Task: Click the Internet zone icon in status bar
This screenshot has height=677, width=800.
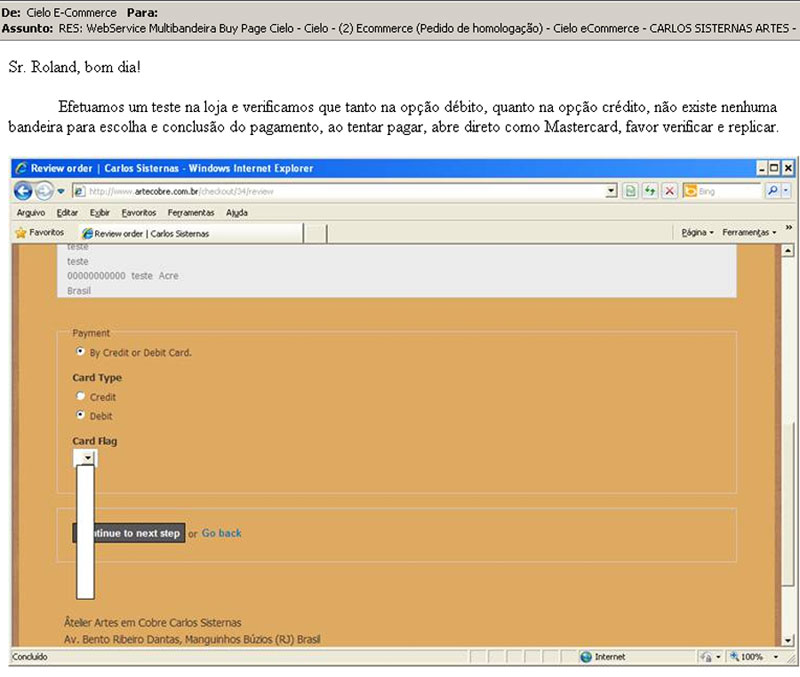Action: [x=584, y=657]
